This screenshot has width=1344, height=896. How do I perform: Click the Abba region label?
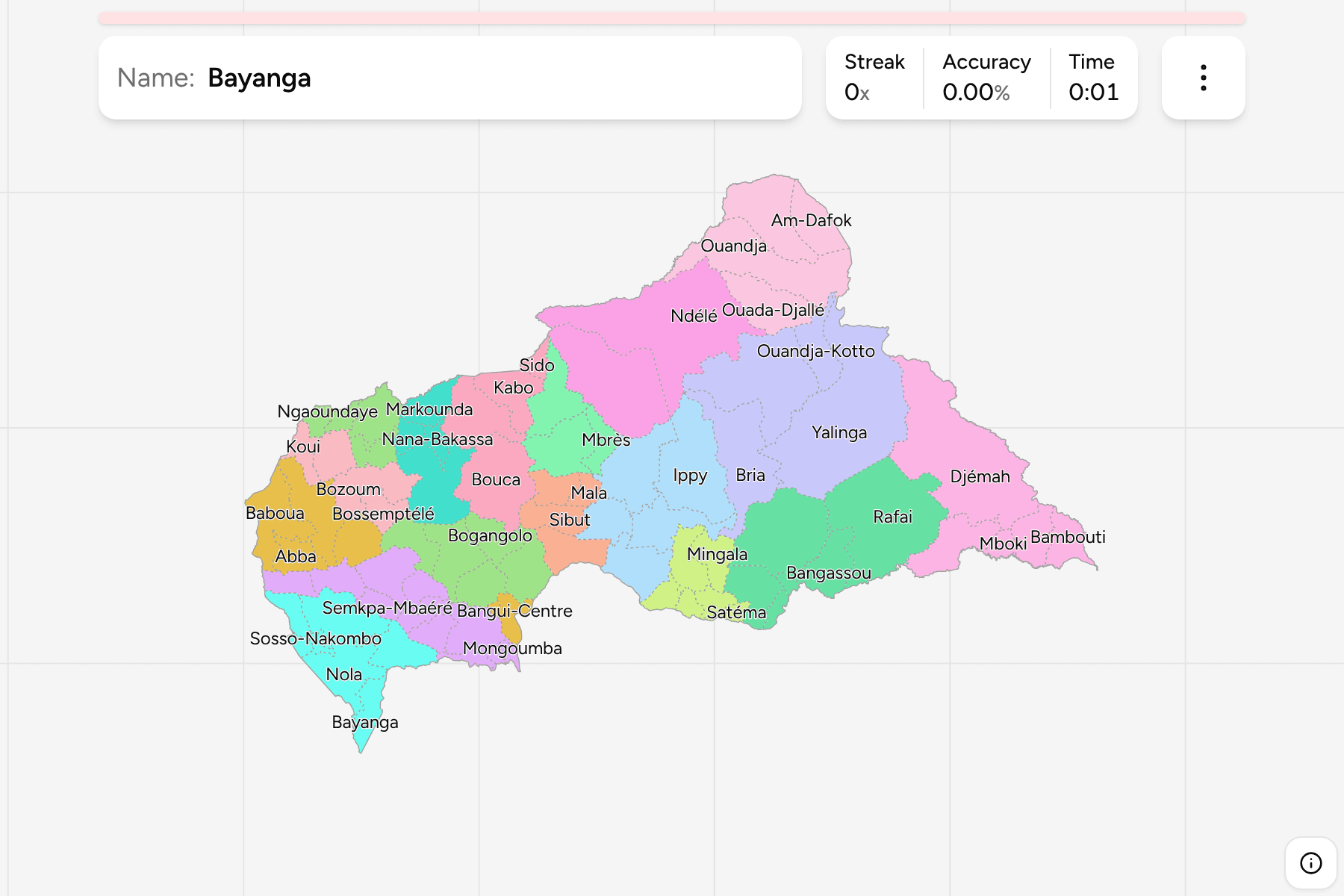tap(296, 556)
